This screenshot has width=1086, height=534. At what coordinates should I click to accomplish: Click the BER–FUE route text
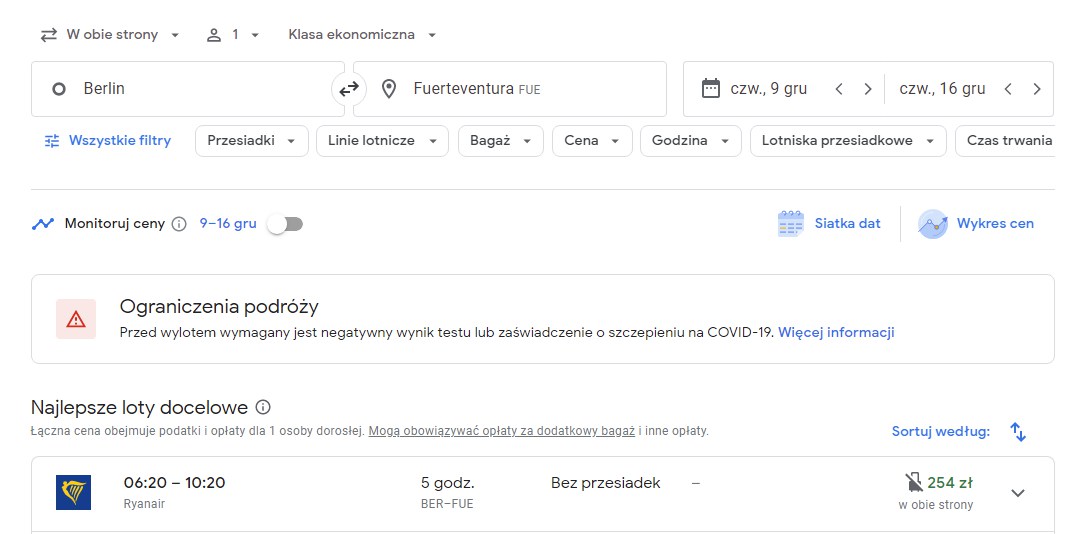coord(447,504)
